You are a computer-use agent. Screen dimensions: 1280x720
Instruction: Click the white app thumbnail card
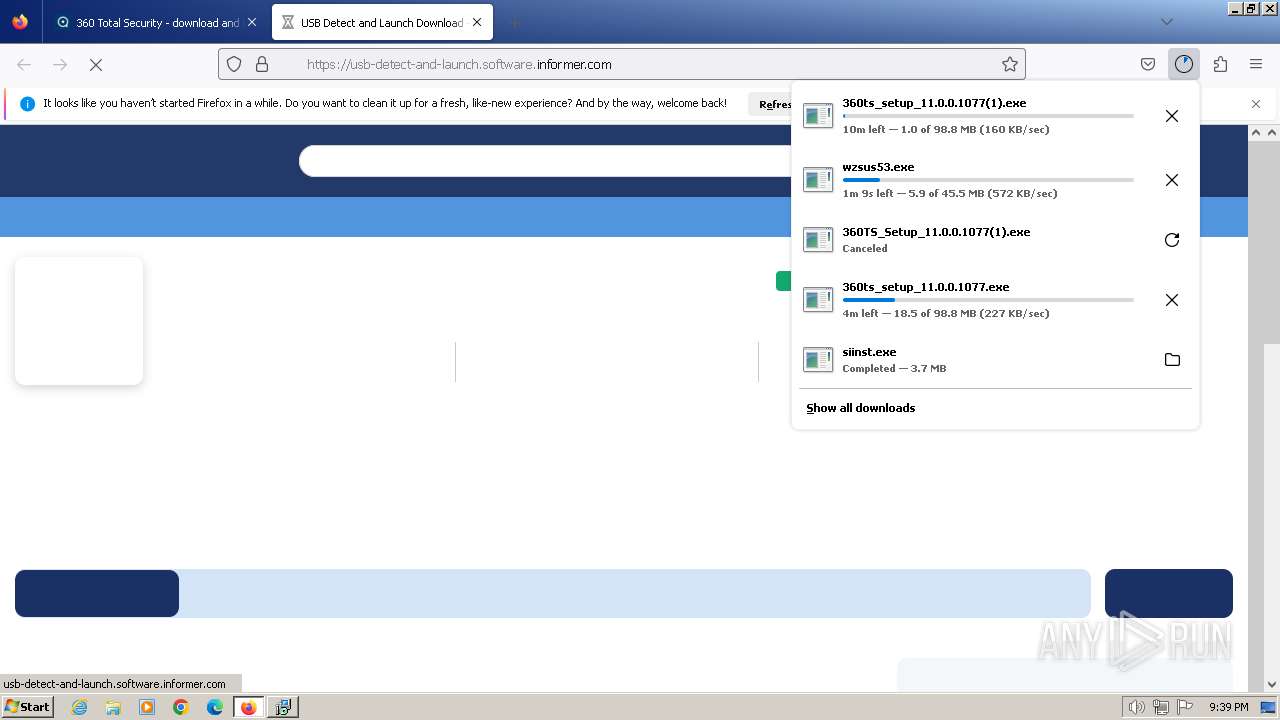coord(79,321)
